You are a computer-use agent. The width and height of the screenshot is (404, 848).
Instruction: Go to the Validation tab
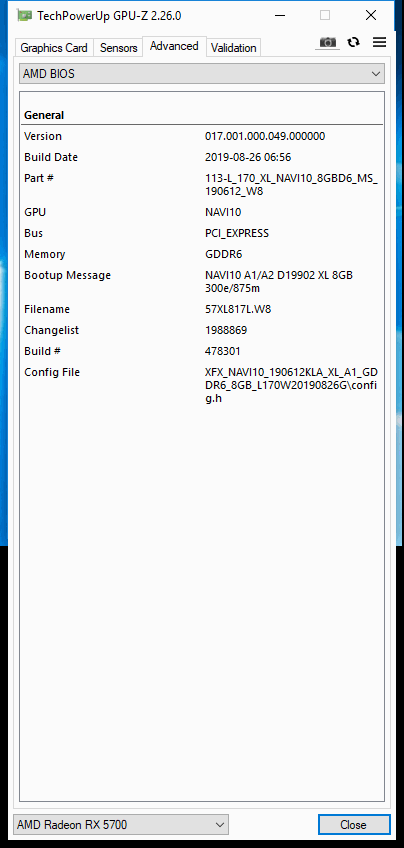coord(234,48)
